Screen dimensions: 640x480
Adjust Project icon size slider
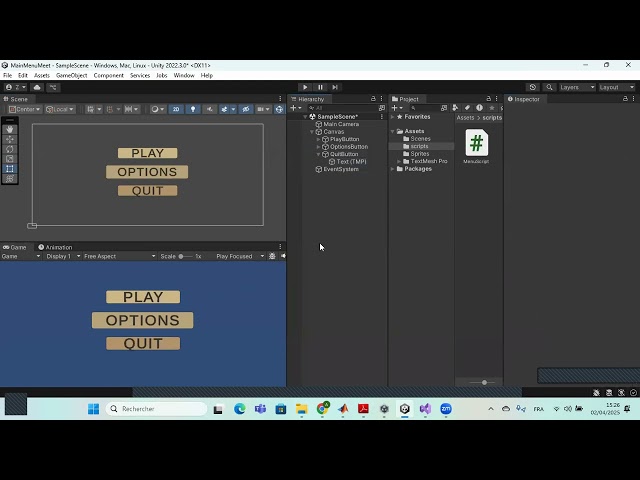pyautogui.click(x=482, y=382)
